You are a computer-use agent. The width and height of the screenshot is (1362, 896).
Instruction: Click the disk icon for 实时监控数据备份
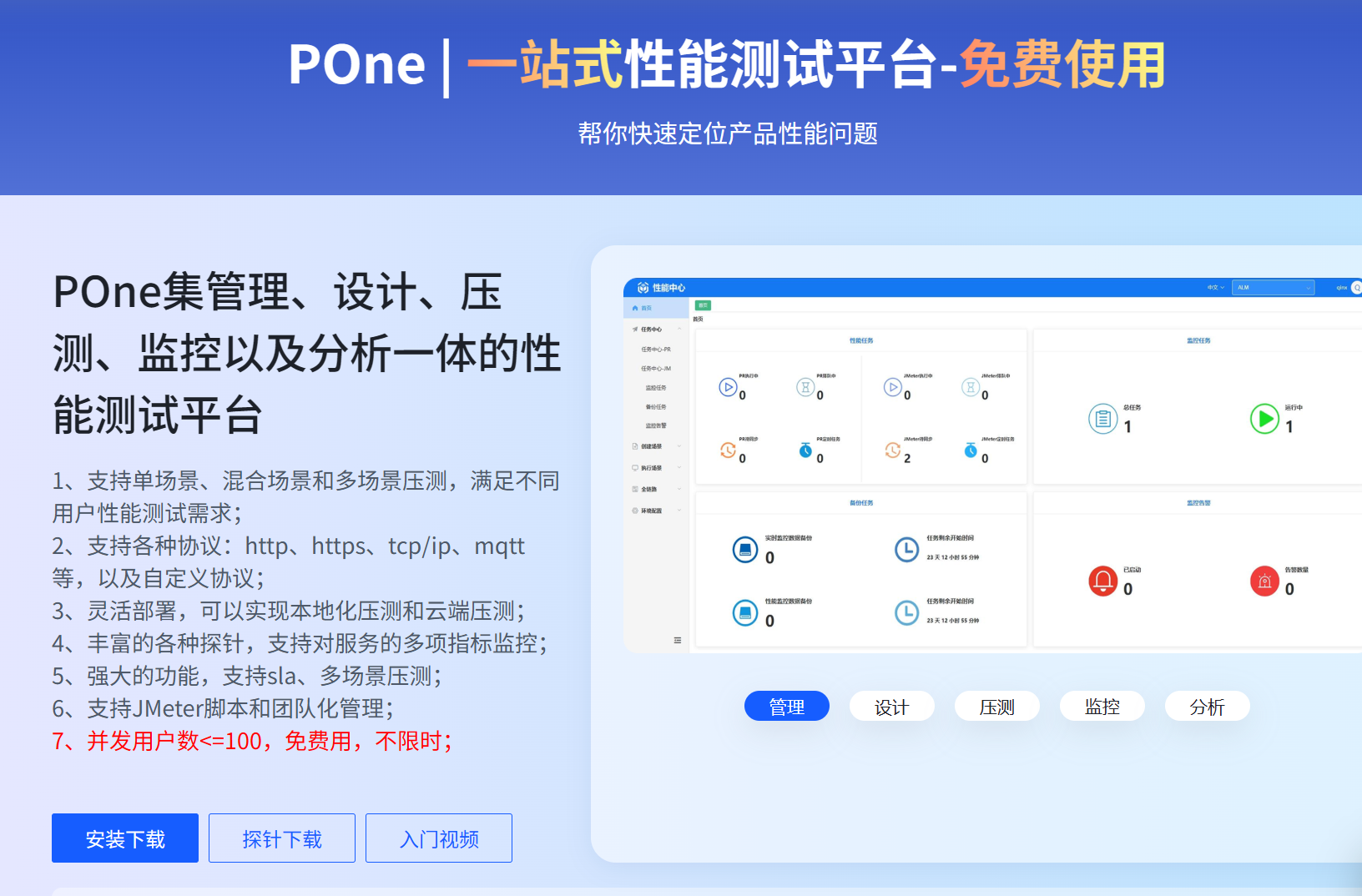pos(745,550)
